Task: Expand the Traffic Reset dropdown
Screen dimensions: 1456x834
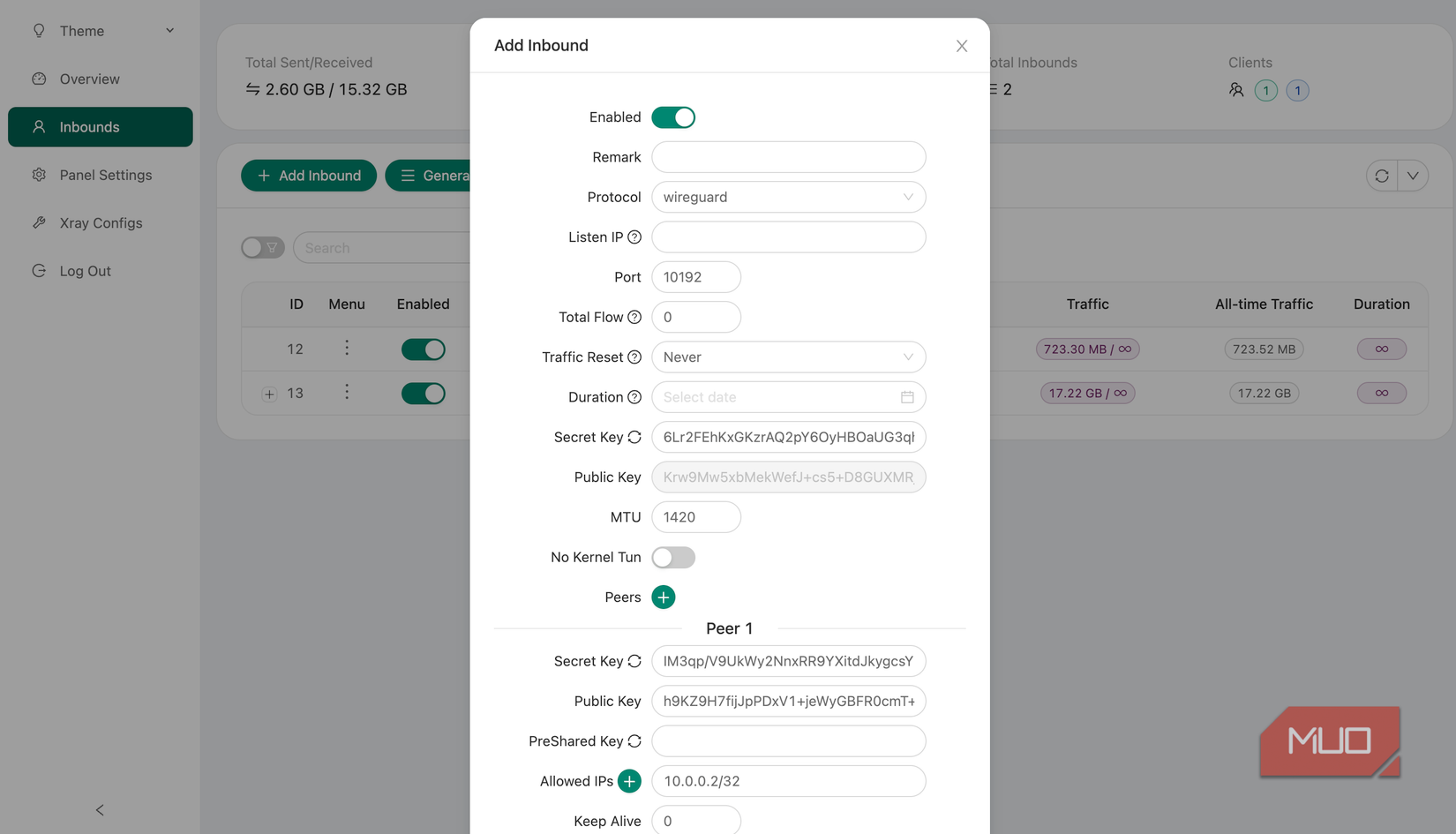Action: (788, 357)
